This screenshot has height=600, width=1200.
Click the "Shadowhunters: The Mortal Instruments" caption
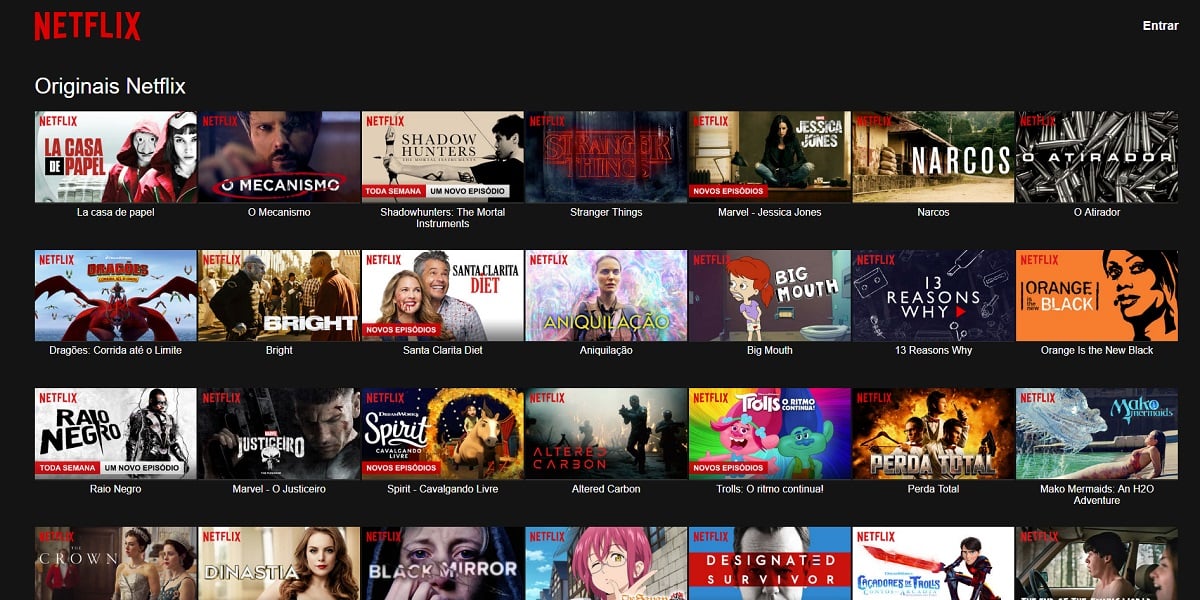tap(443, 218)
